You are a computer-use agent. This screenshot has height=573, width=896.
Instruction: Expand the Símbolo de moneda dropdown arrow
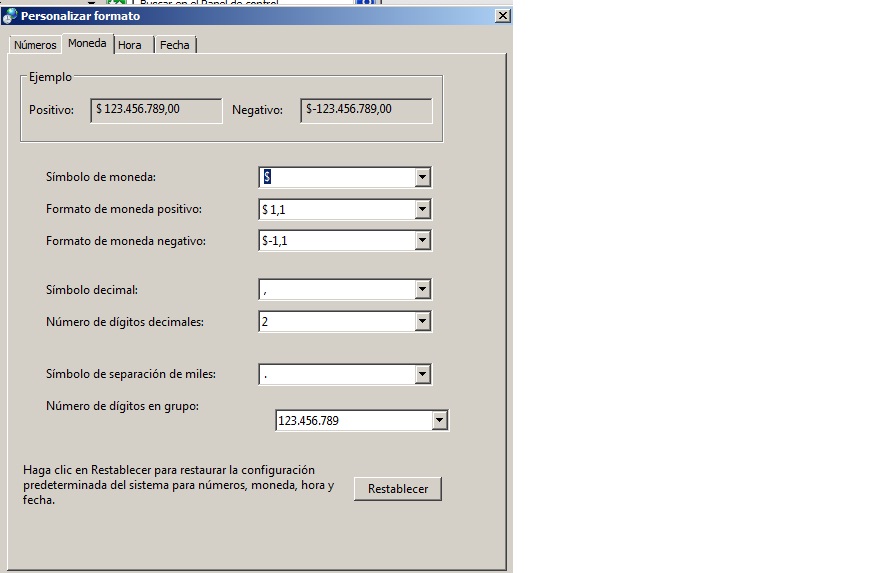point(422,177)
